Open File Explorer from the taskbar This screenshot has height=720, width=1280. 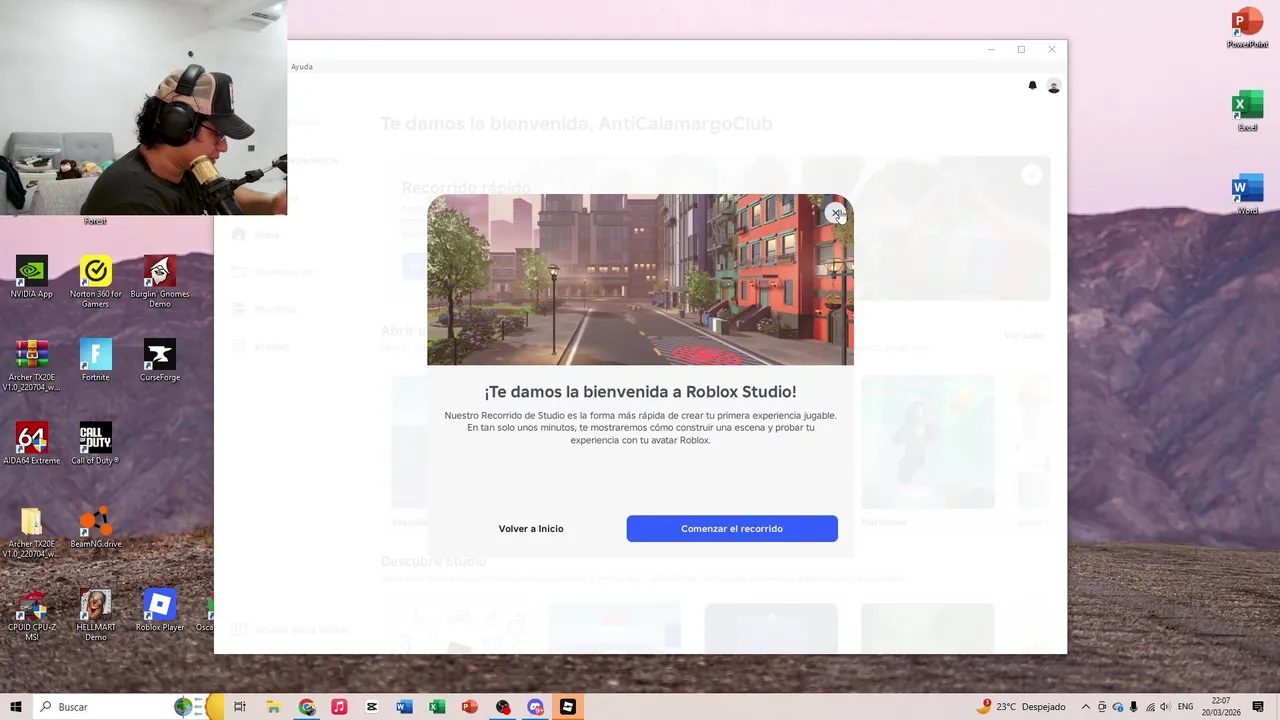click(x=273, y=707)
